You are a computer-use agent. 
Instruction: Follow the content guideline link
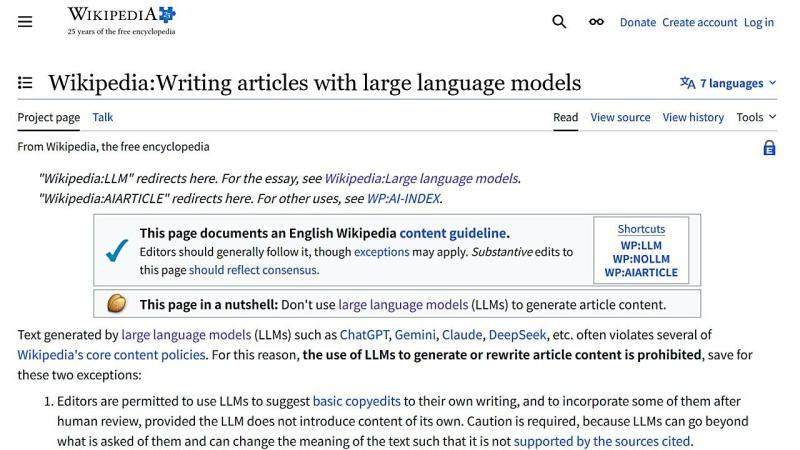453,233
